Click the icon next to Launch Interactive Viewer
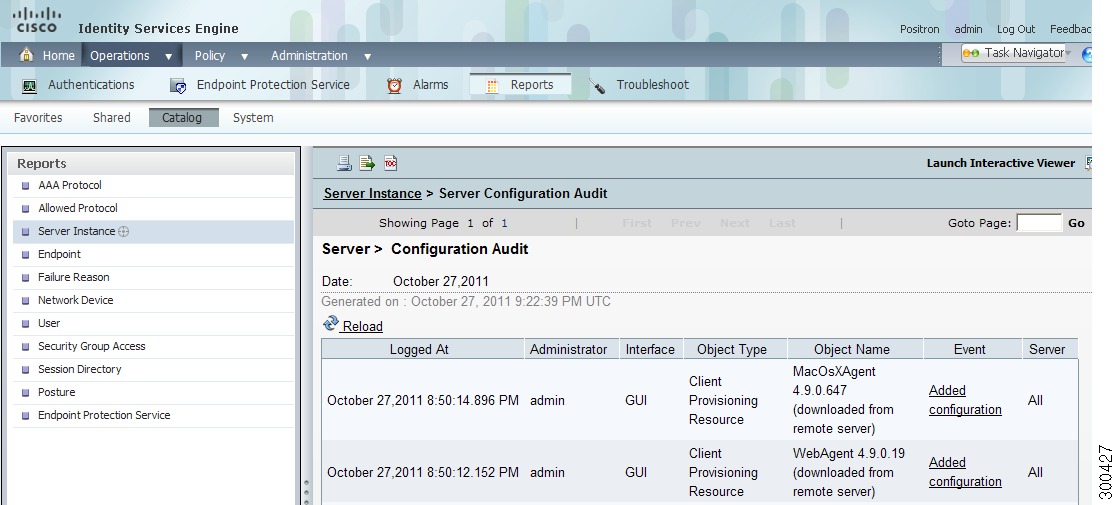 pos(1088,163)
